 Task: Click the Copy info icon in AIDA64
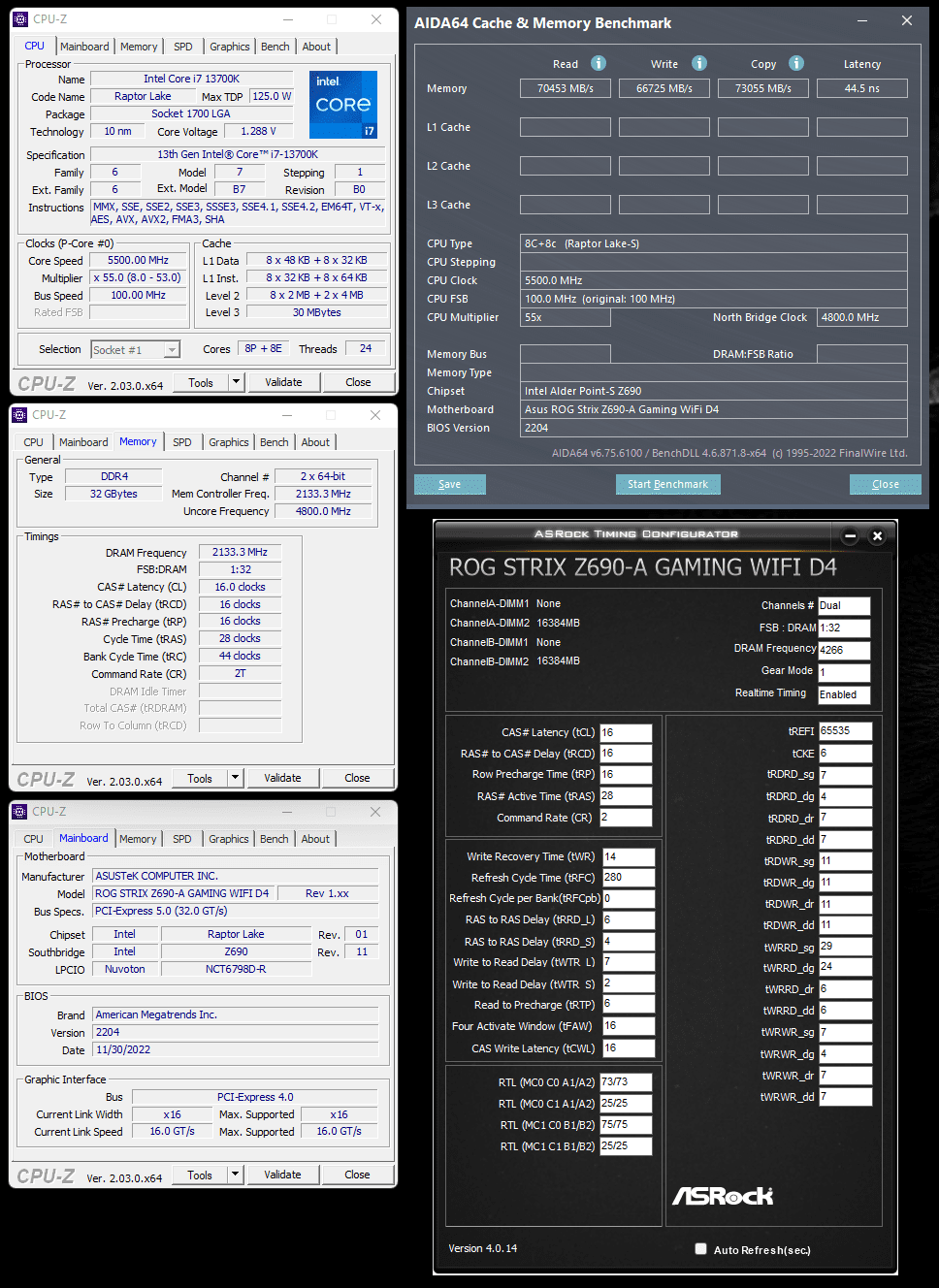(796, 63)
